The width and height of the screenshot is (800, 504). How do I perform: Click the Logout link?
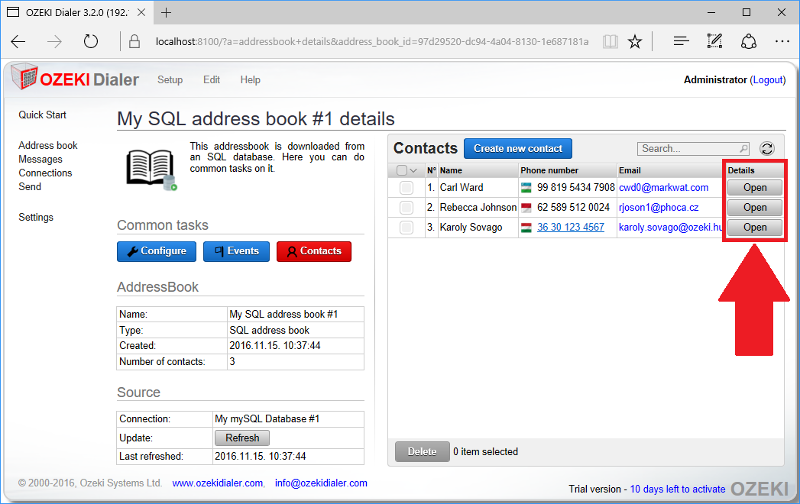(x=768, y=80)
